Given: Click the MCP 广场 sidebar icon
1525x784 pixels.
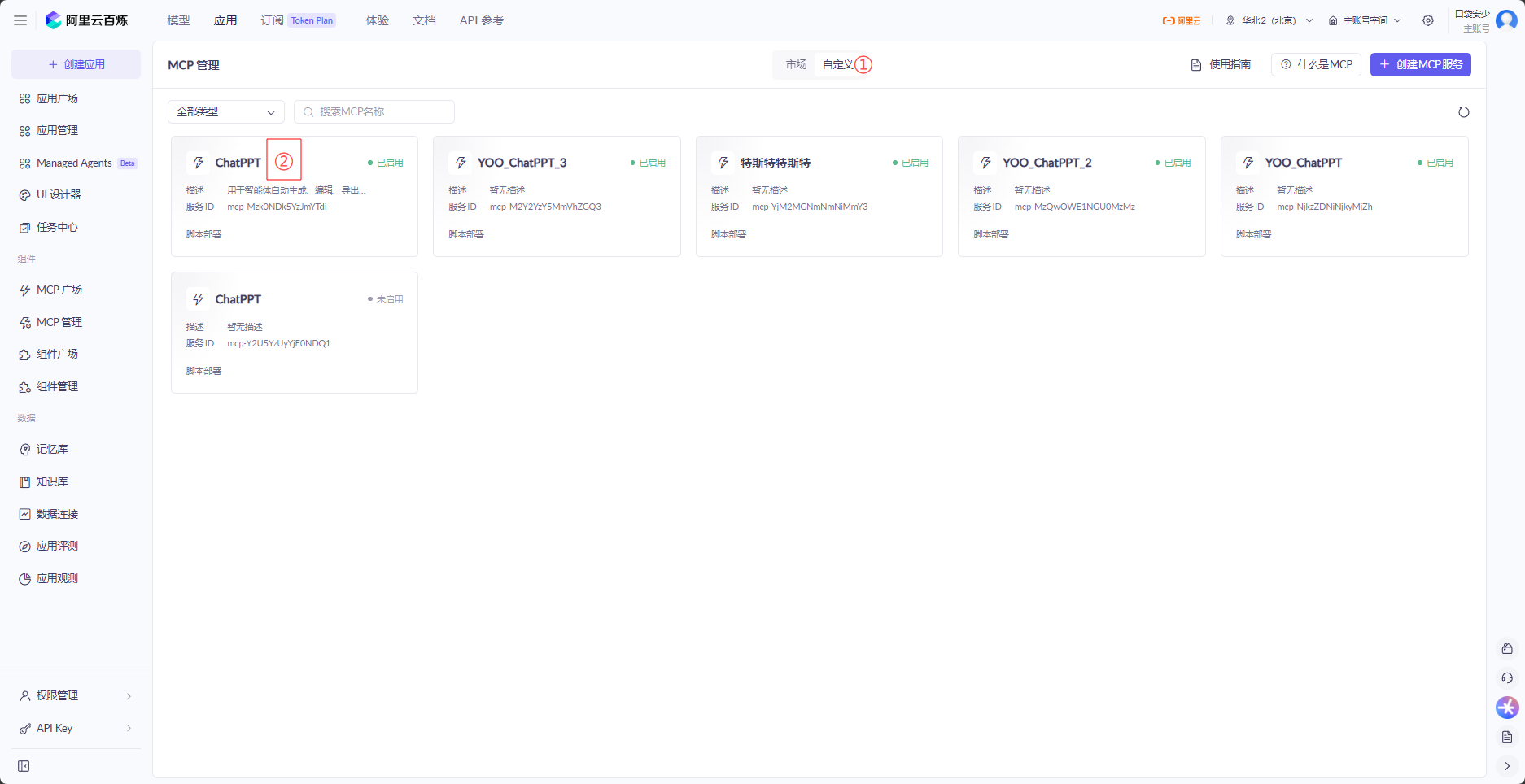Looking at the screenshot, I should coord(24,290).
